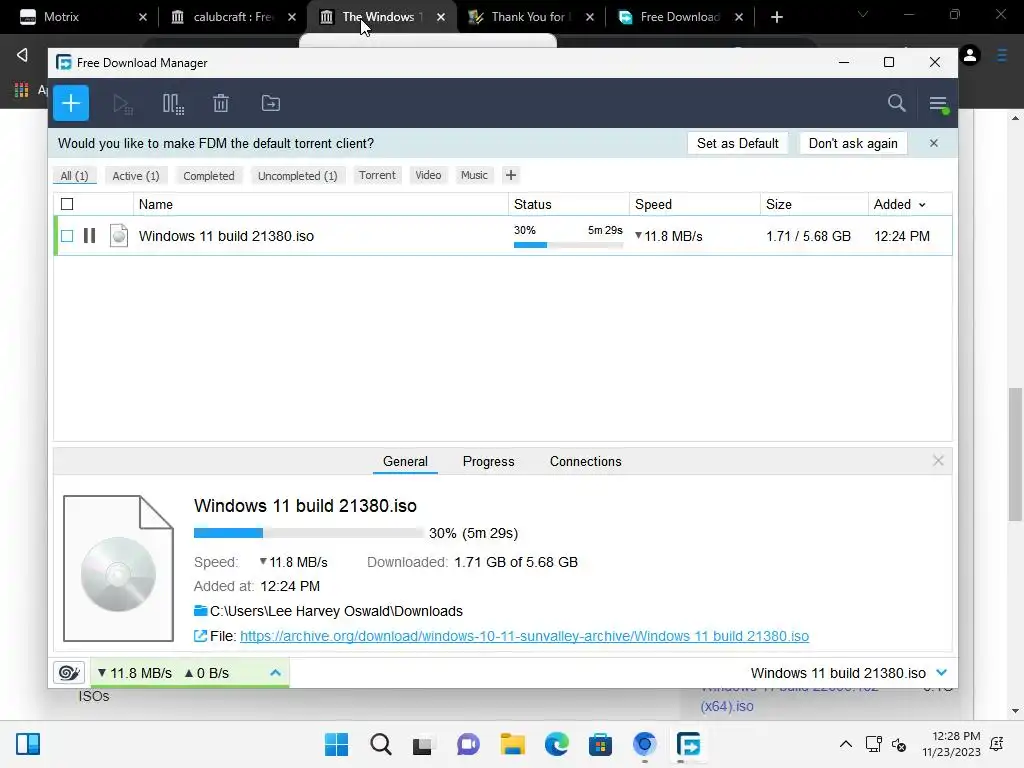The image size is (1024, 768).
Task: Open the Connections details tab
Action: tap(586, 461)
